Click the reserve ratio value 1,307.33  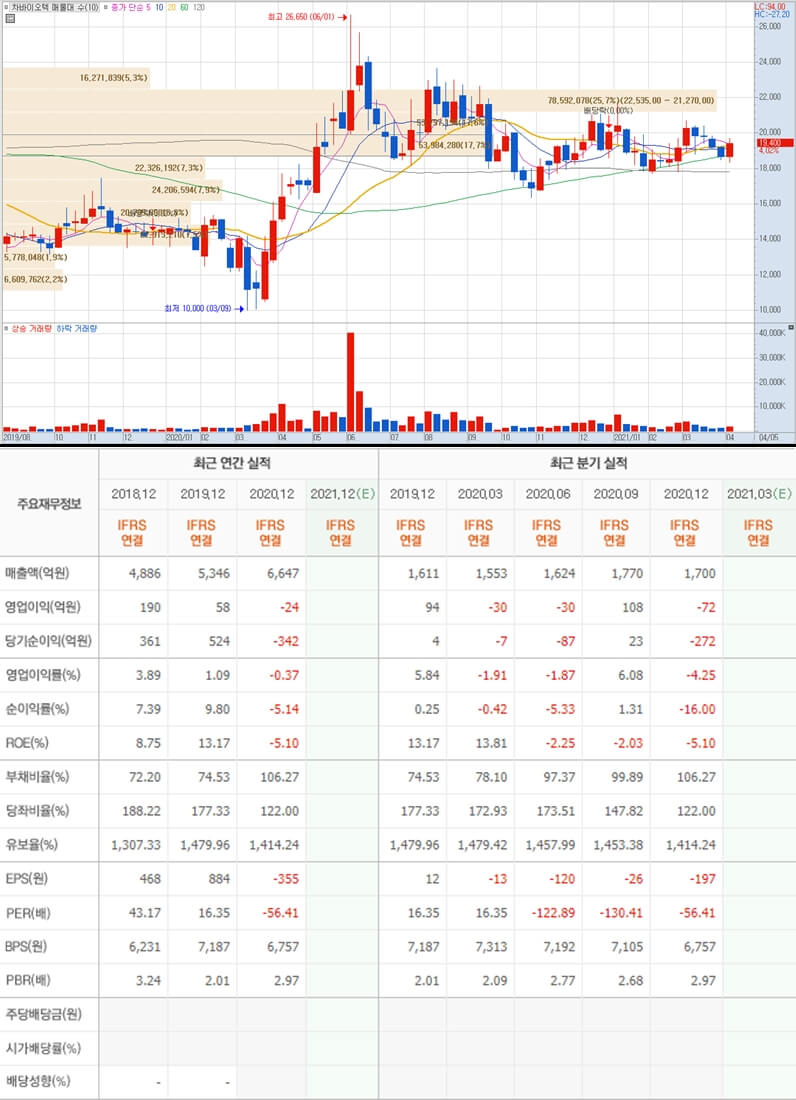[x=136, y=845]
